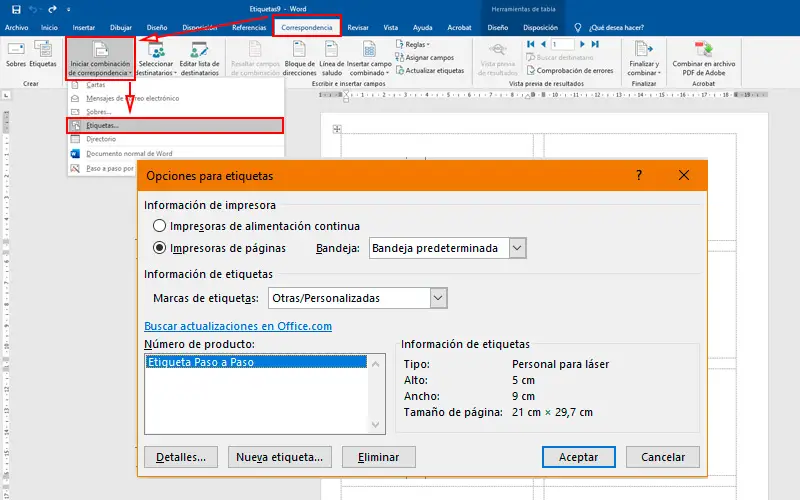Go to first record arrow
The width and height of the screenshot is (800, 500).
coord(531,44)
